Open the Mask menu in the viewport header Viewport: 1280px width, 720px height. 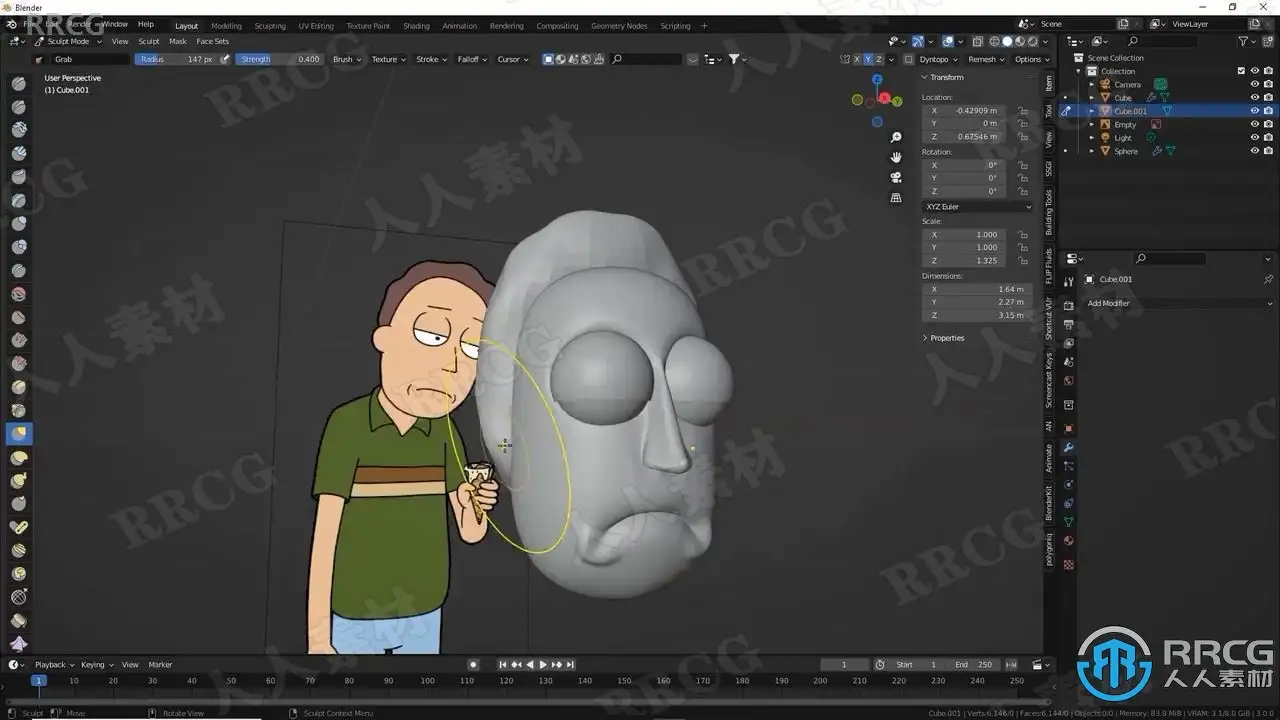(x=178, y=41)
